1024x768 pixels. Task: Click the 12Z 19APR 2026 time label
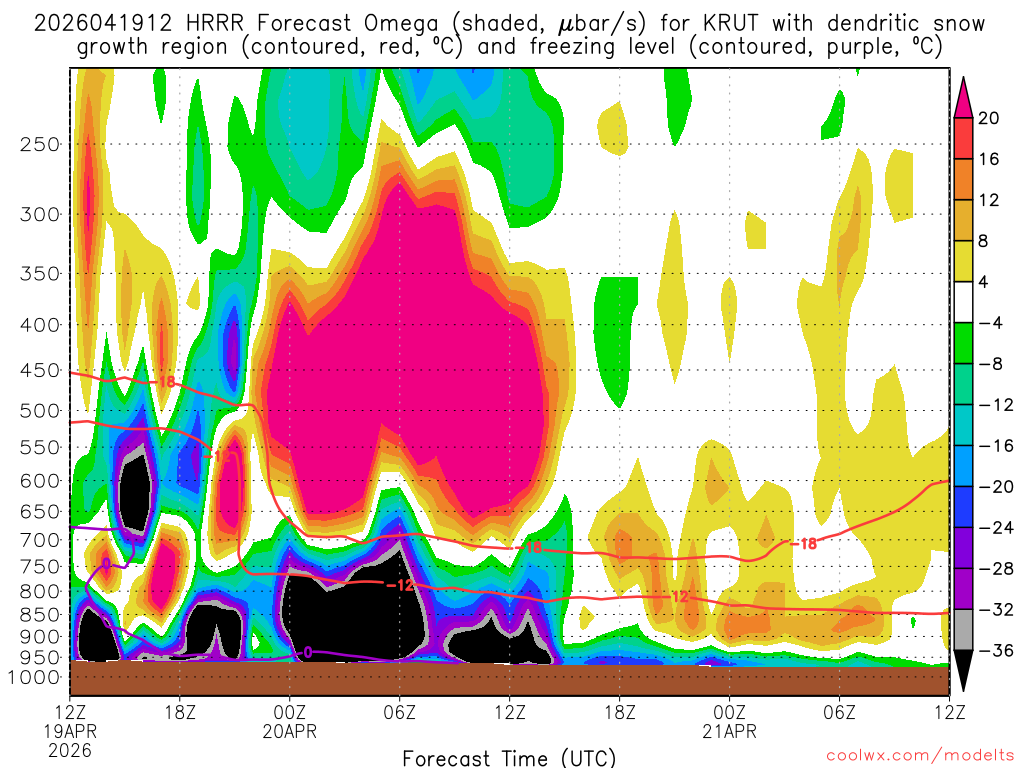point(70,731)
